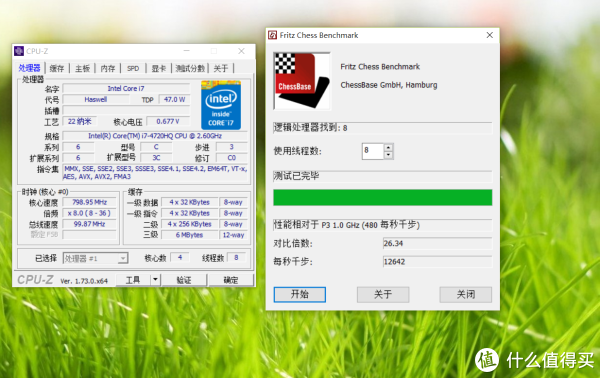Click the thread count input field

tap(373, 151)
